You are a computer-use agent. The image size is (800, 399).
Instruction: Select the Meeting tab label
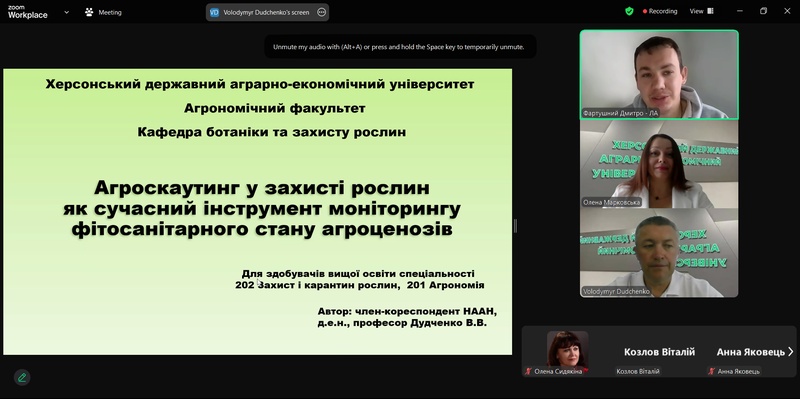coord(110,12)
